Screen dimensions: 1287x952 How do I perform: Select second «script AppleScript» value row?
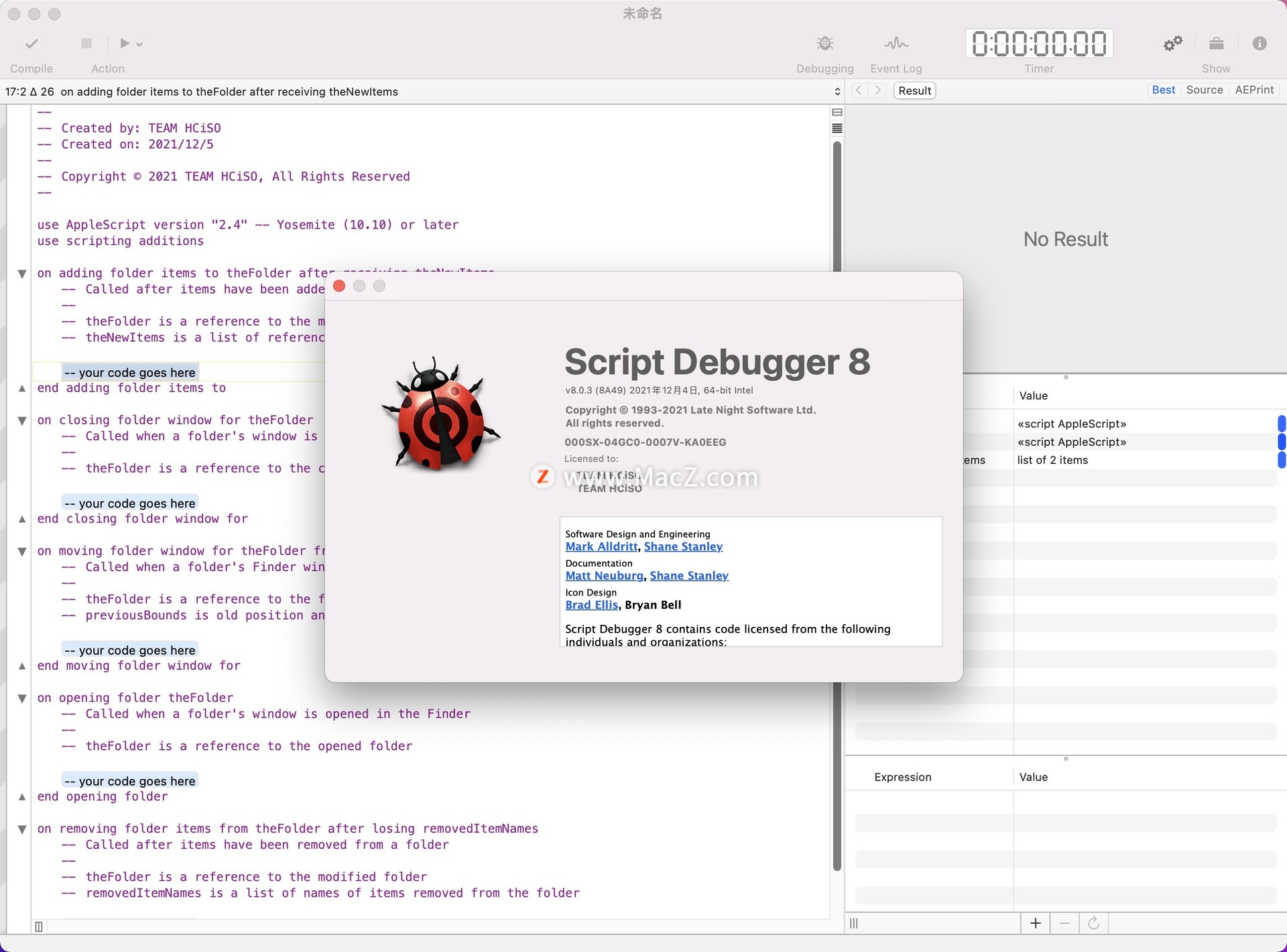tap(1071, 442)
